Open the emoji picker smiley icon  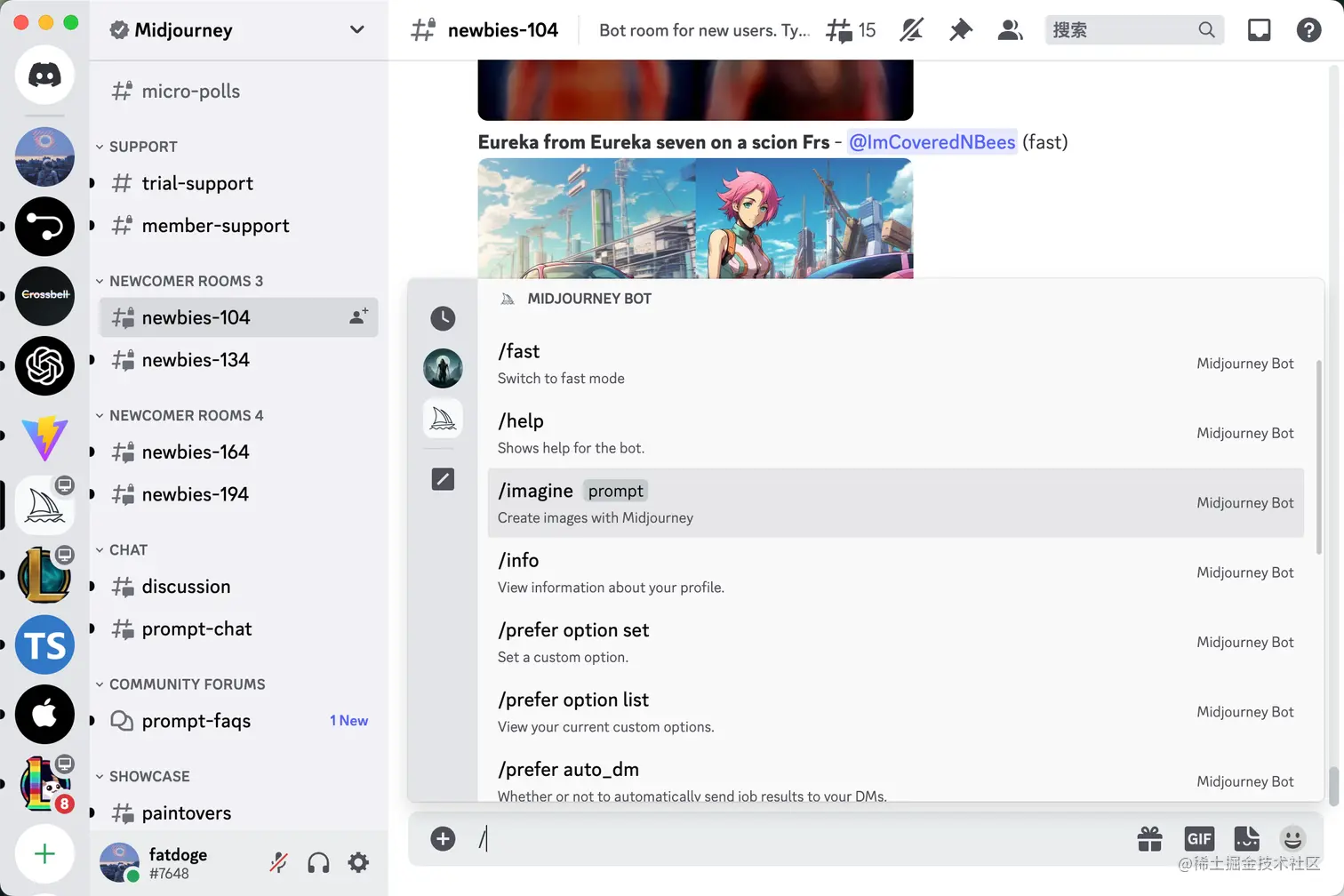tap(1292, 838)
